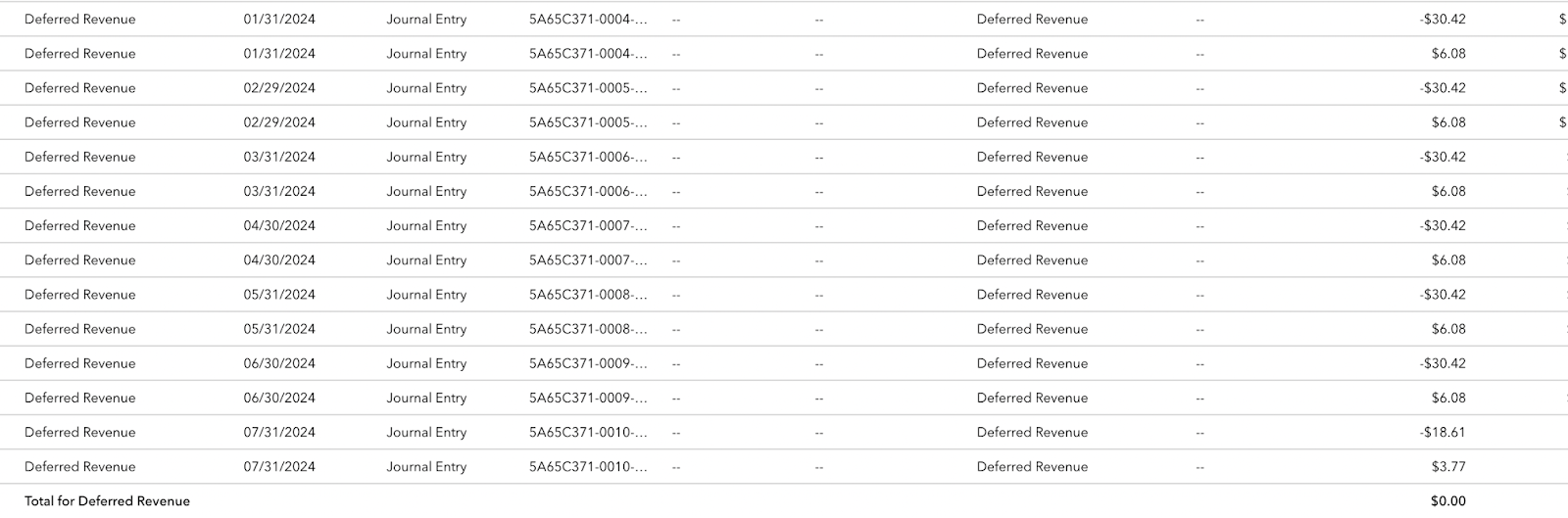The width and height of the screenshot is (1568, 518).
Task: Select the $6.08 amount dated 06/30/2024
Action: tap(1447, 398)
